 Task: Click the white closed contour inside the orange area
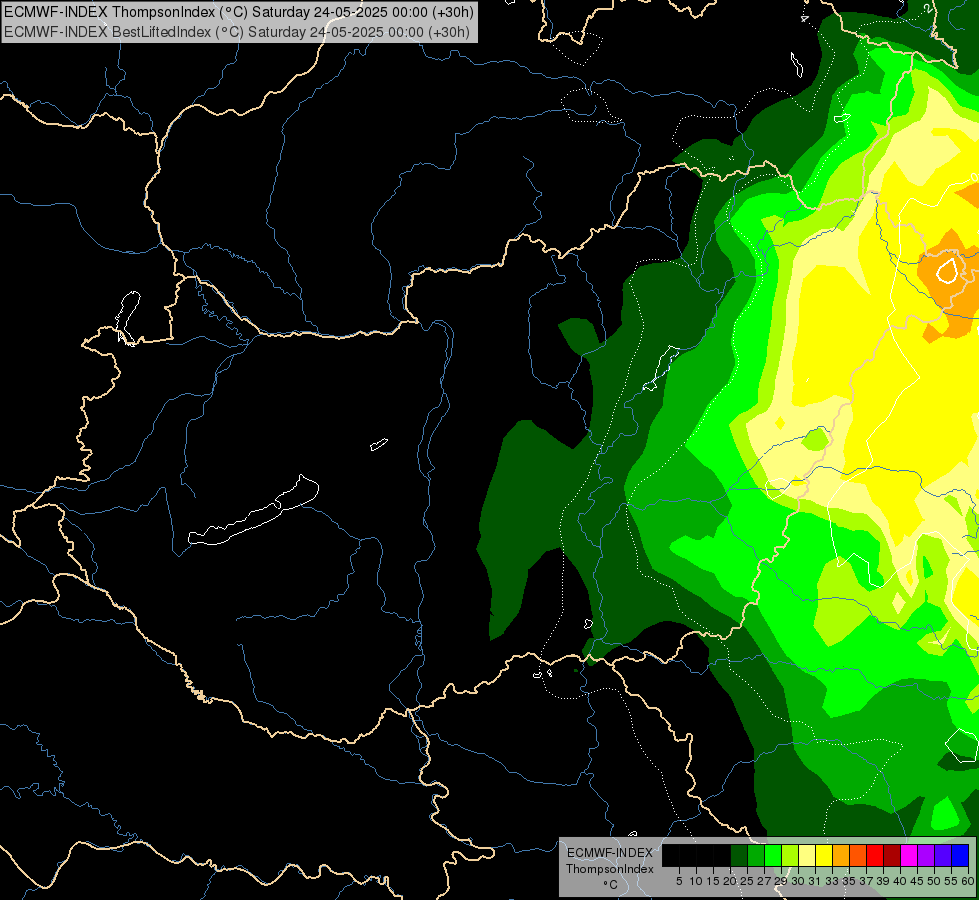coord(947,269)
